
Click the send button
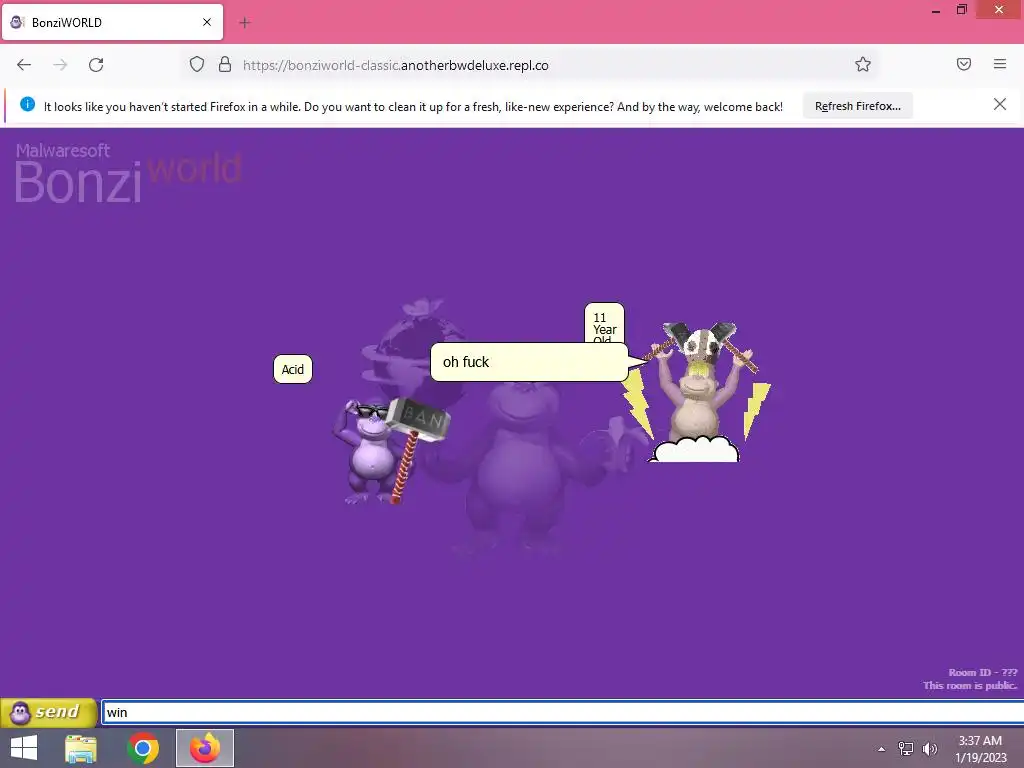click(x=49, y=712)
